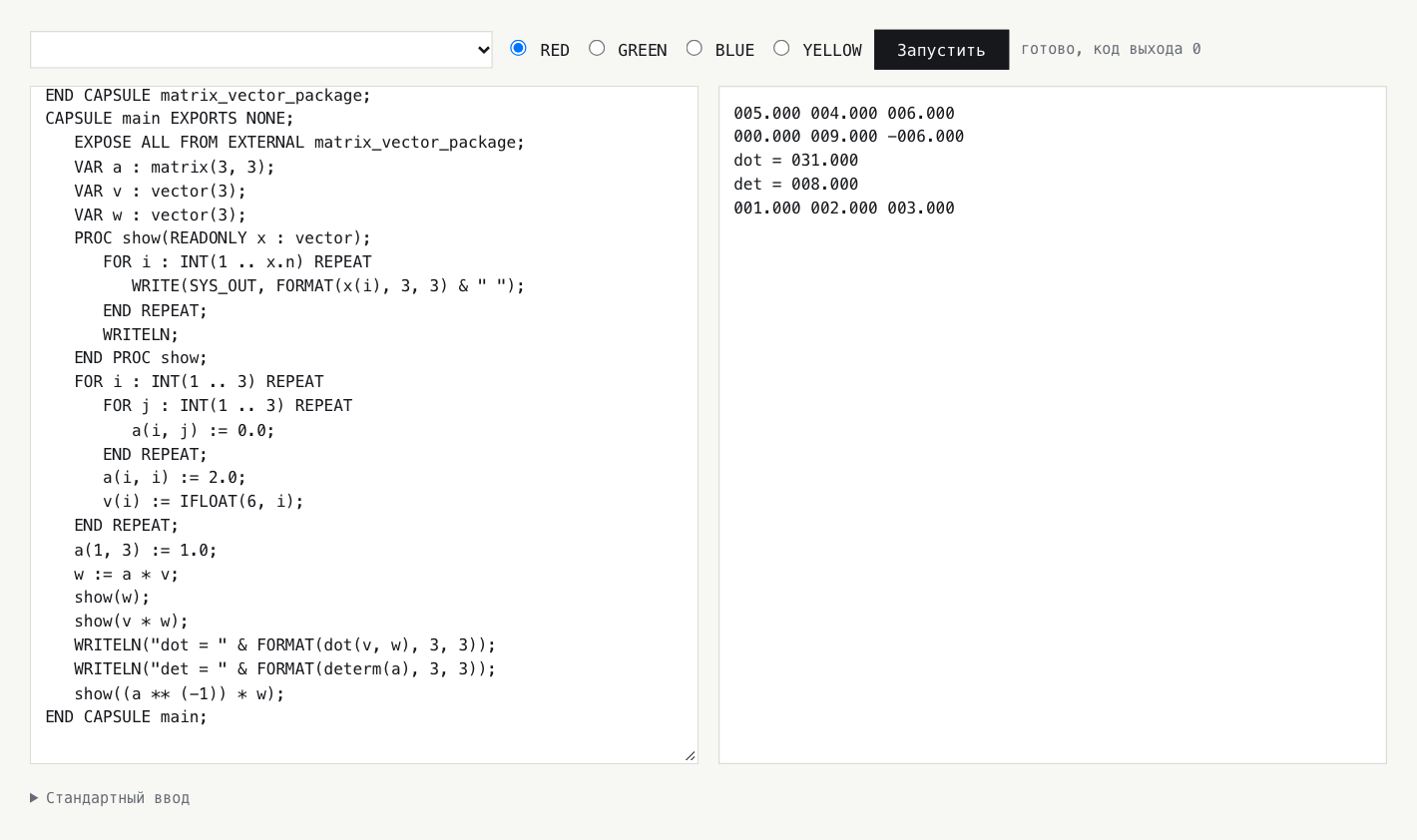
Task: Select the RED radio button
Action: (x=518, y=48)
